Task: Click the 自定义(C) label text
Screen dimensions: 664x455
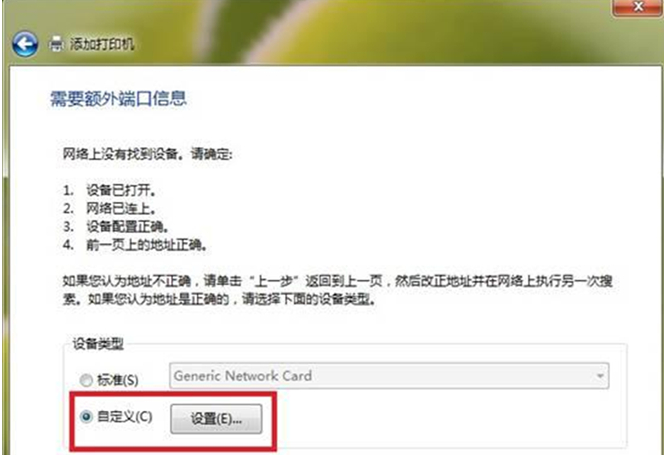Action: point(124,416)
